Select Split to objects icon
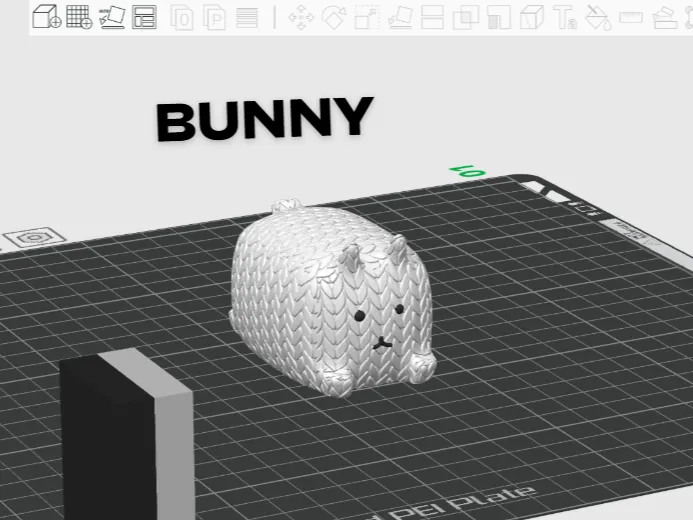The height and width of the screenshot is (520, 693). pyautogui.click(x=182, y=18)
